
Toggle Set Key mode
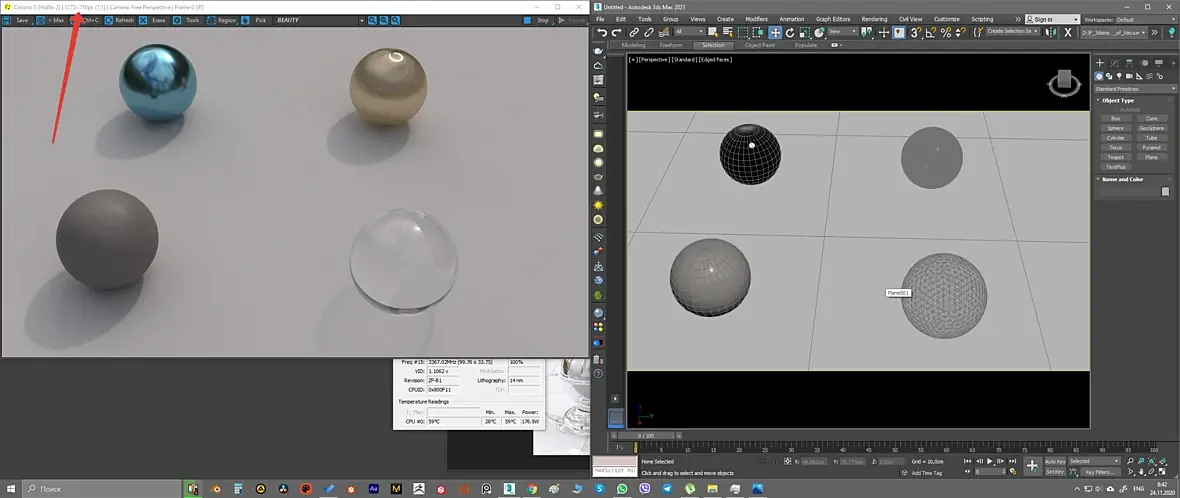[x=1054, y=471]
